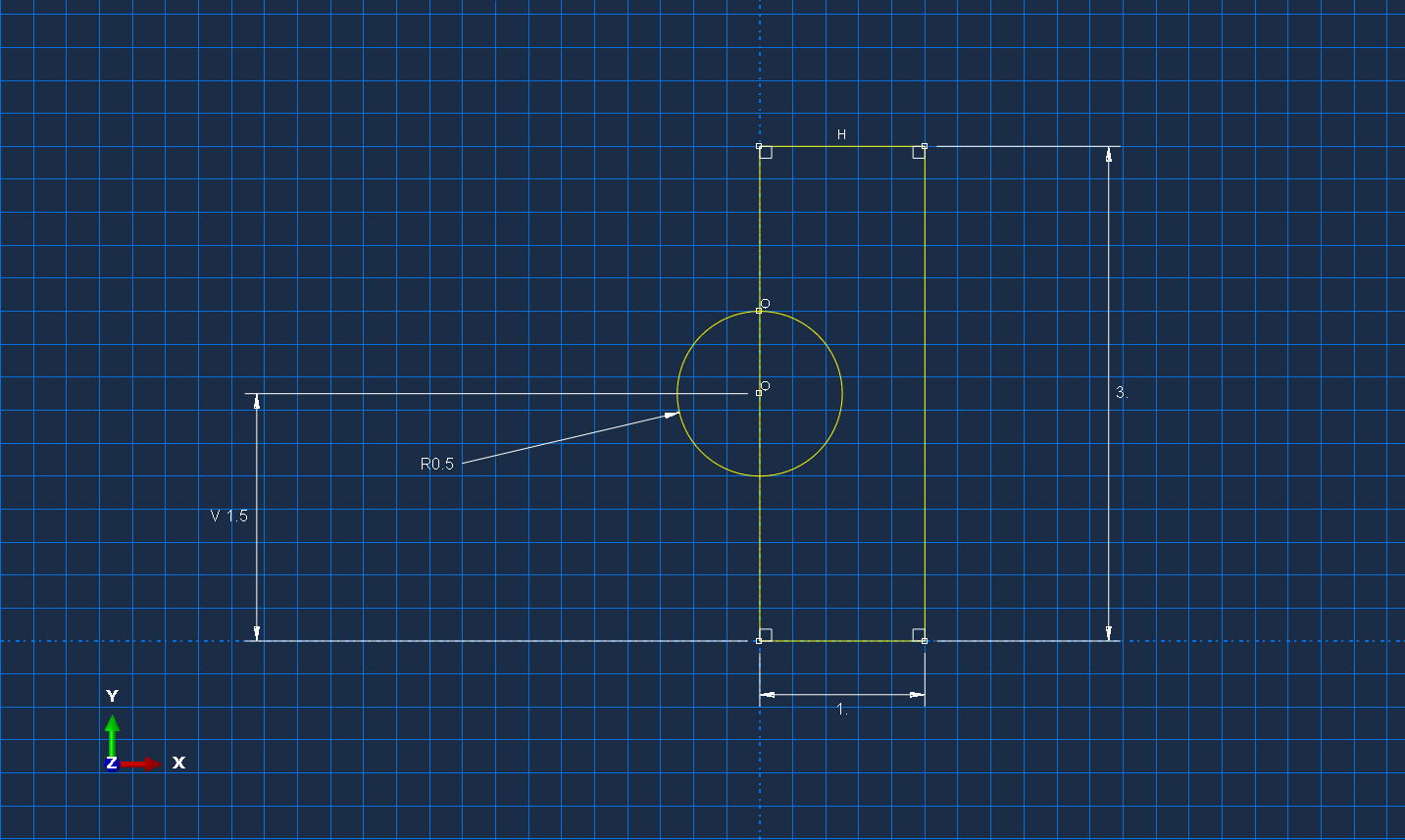Select the right vertical edge of the rectangle
The height and width of the screenshot is (840, 1405).
925,393
